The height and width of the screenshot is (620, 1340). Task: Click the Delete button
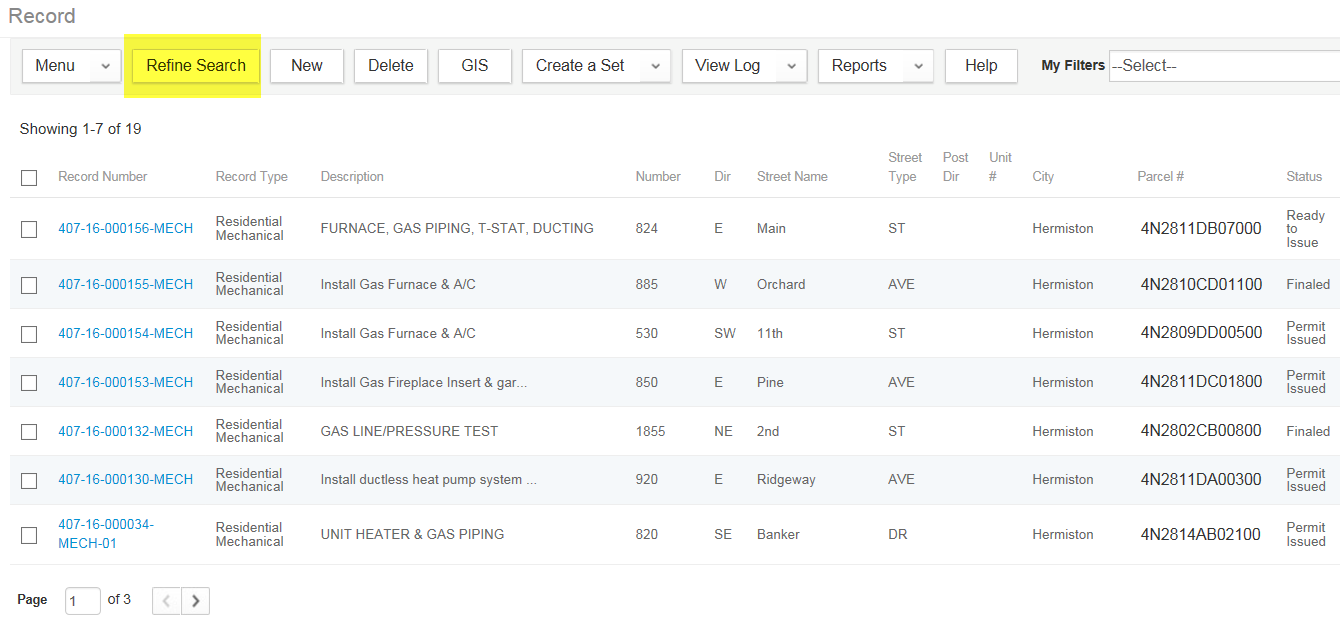point(390,66)
